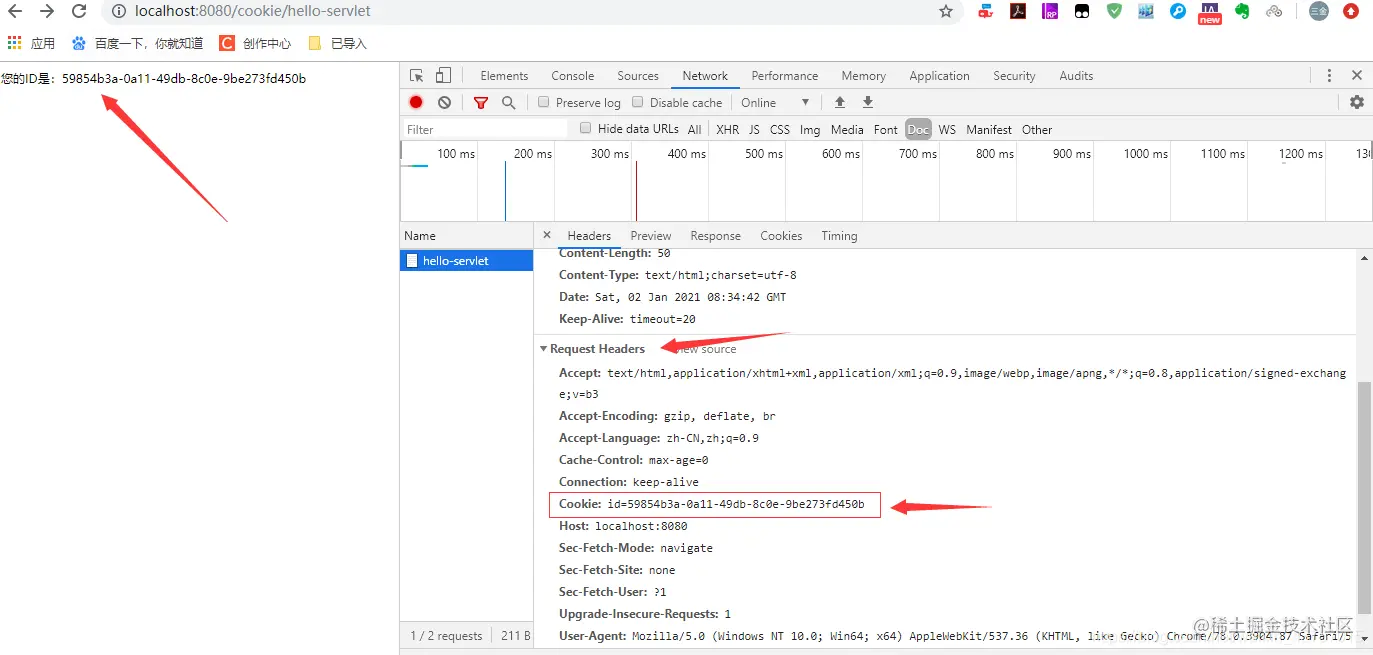Open the Online throttling dropdown

click(775, 102)
